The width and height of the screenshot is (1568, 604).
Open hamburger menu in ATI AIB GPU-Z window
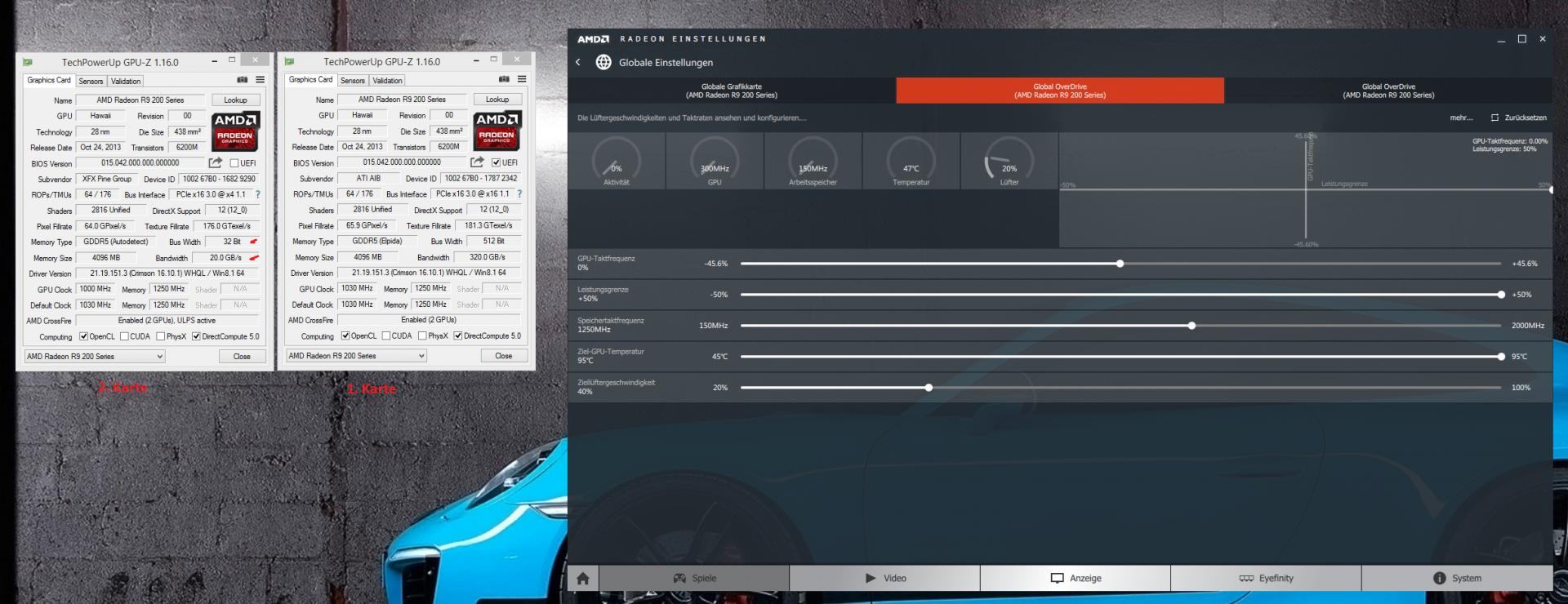(x=521, y=79)
